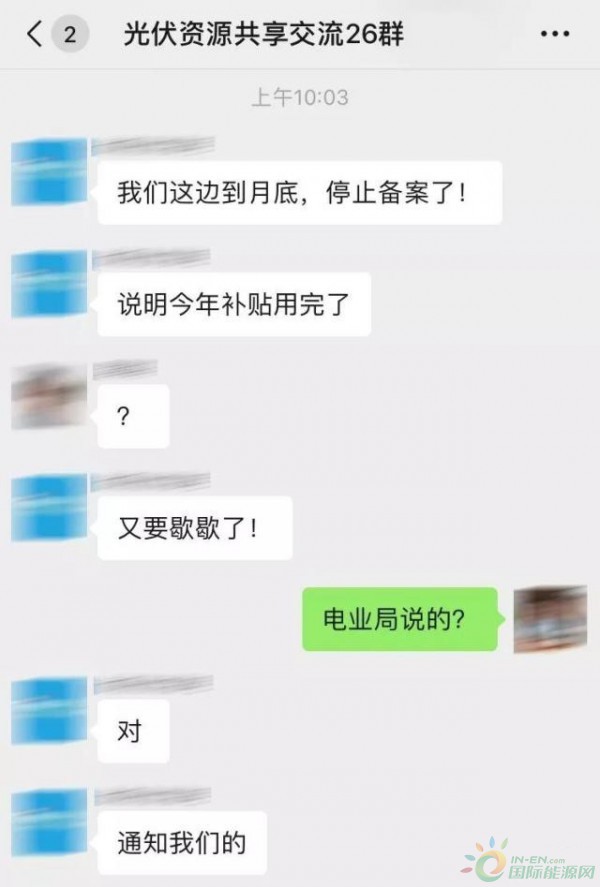Tap avatar of user who sent '?'

click(x=49, y=396)
